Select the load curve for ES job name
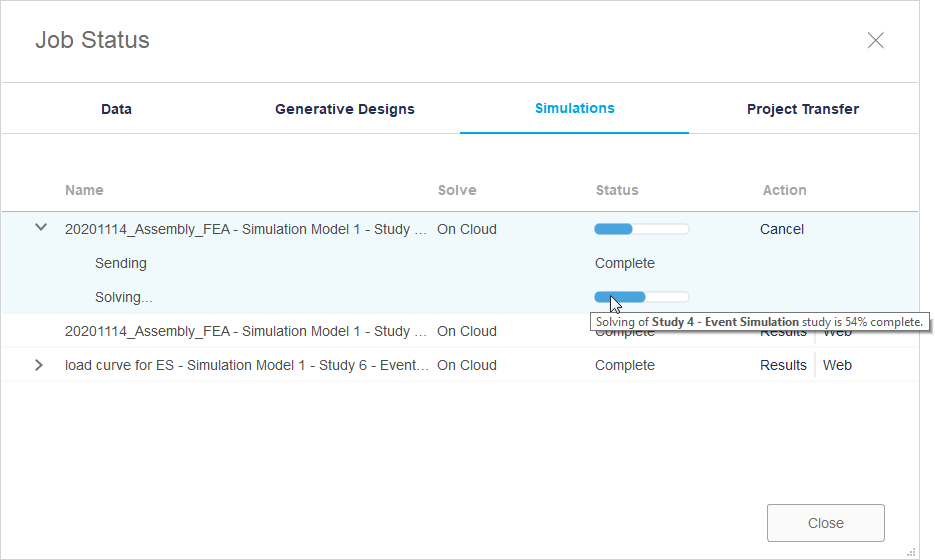 (x=247, y=365)
